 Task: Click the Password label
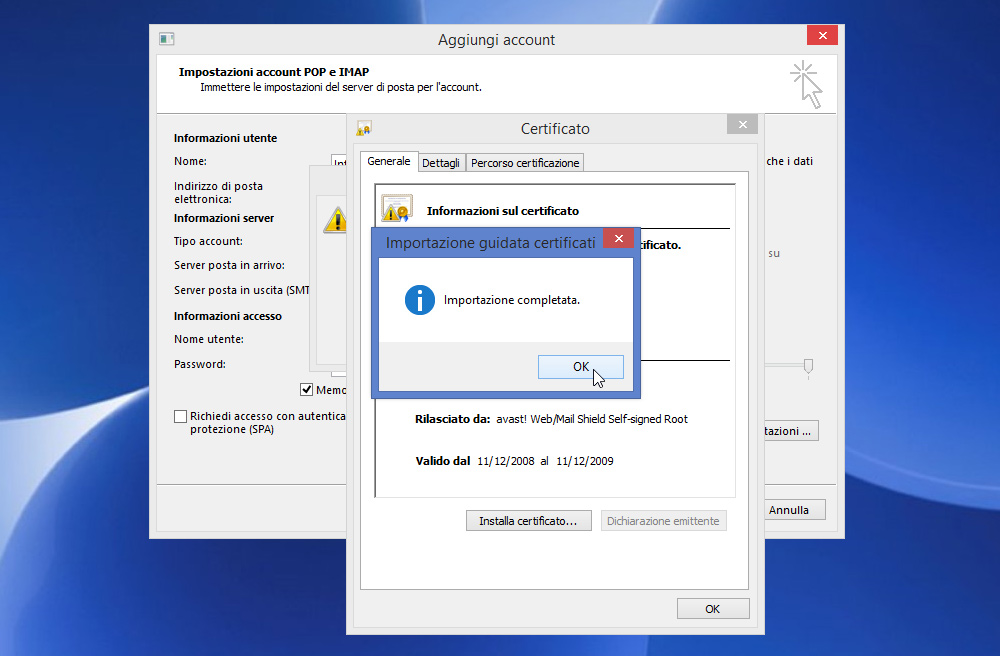tap(200, 364)
